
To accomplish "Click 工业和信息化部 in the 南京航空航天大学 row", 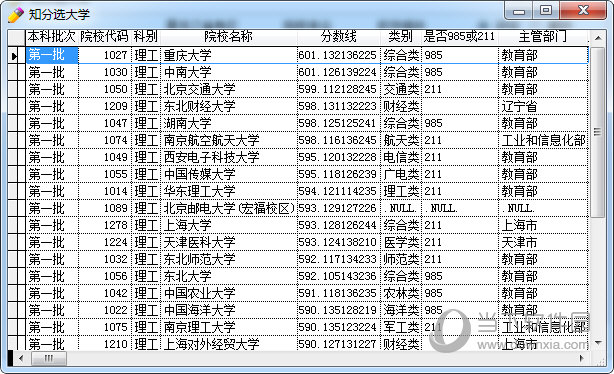I will point(543,140).
